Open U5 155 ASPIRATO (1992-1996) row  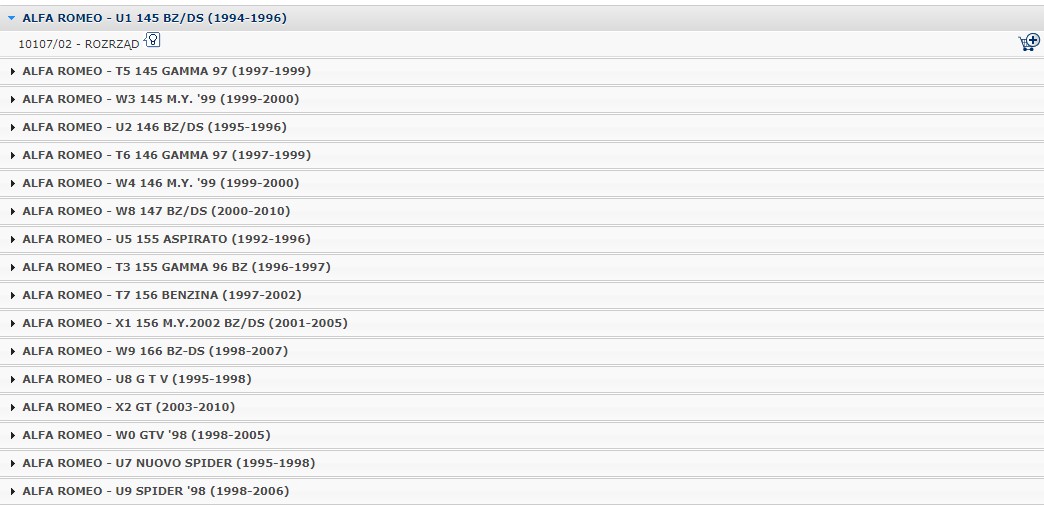(x=522, y=239)
